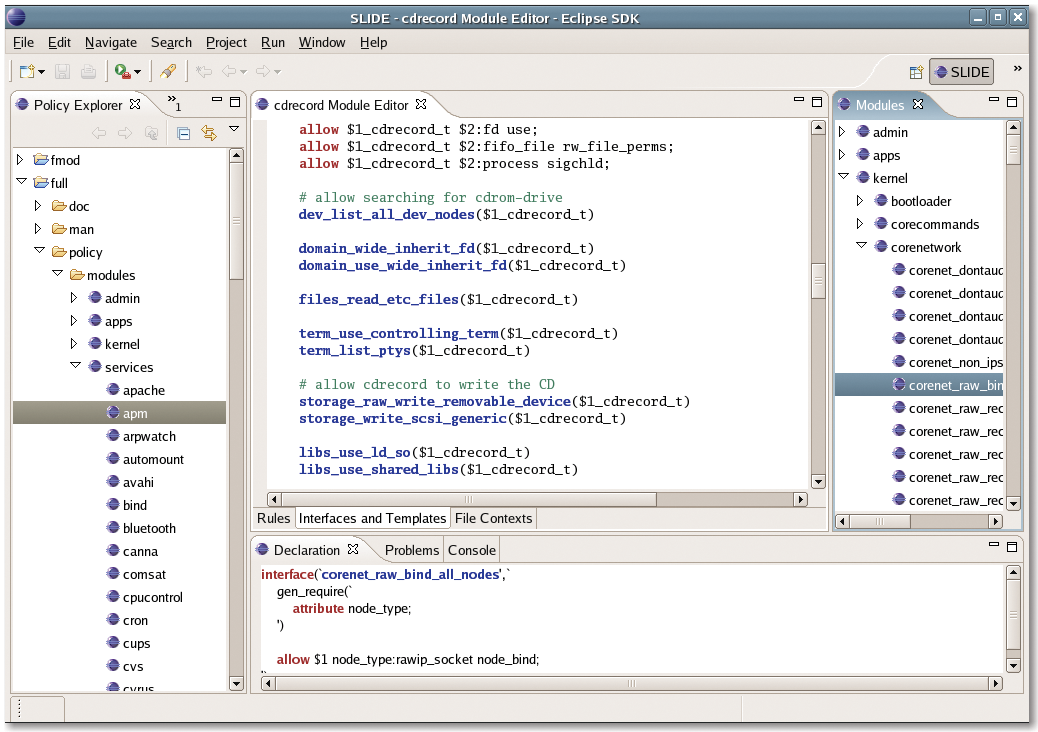Open Policy Explorer view menu arrow

234,129
